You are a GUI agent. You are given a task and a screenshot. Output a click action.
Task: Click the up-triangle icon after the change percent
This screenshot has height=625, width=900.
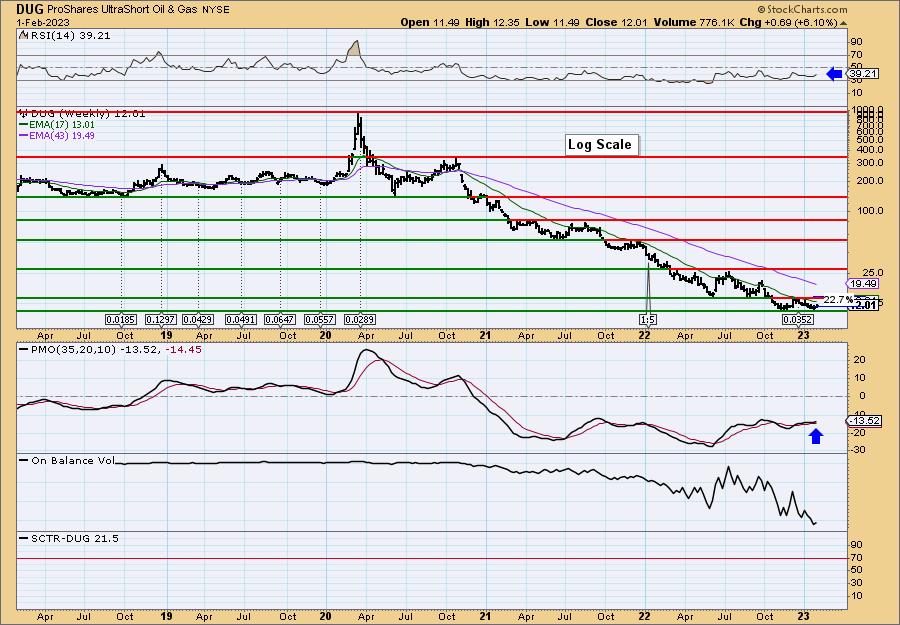[x=843, y=23]
